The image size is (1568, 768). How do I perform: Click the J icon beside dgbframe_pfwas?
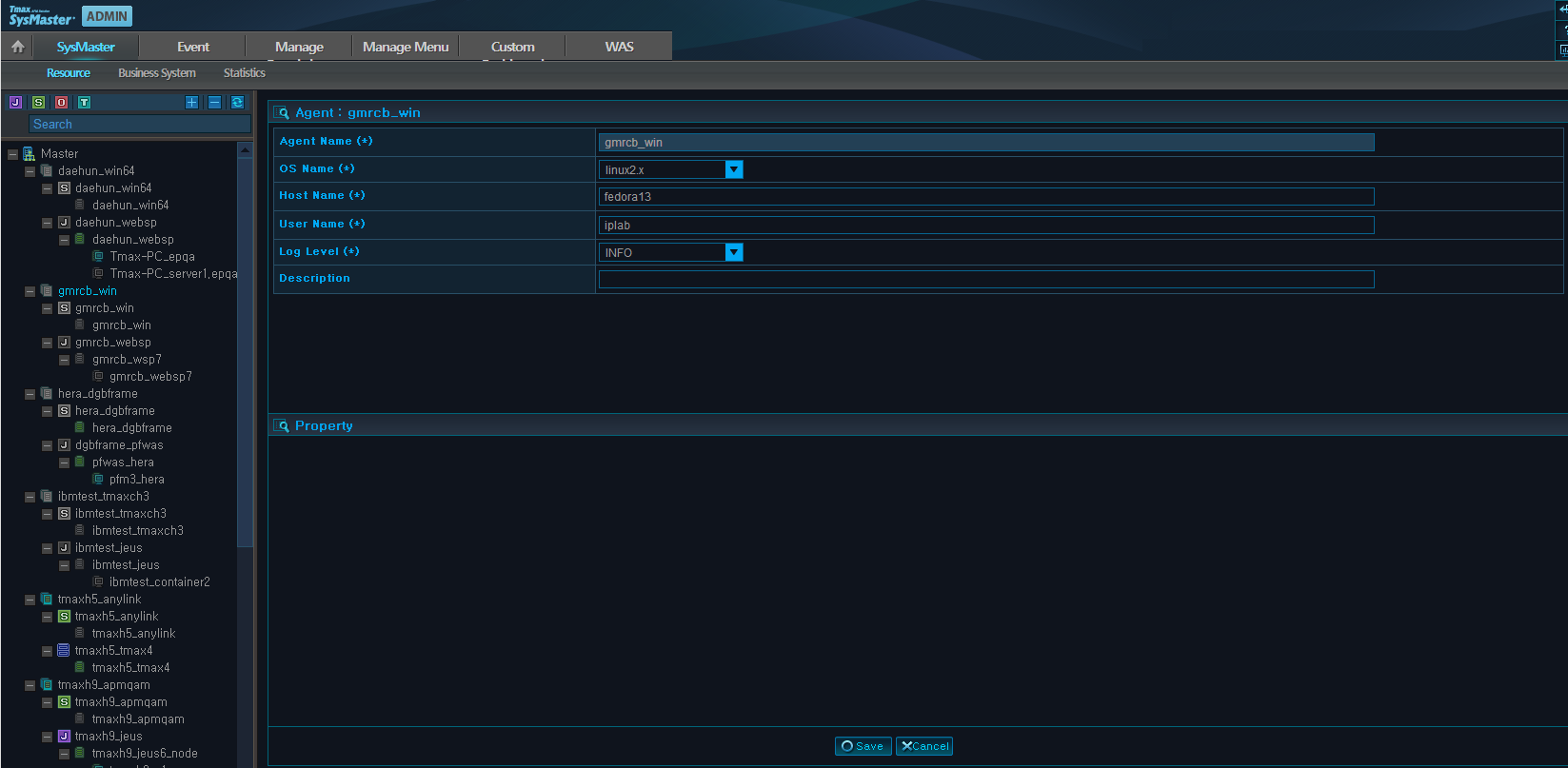coord(64,445)
